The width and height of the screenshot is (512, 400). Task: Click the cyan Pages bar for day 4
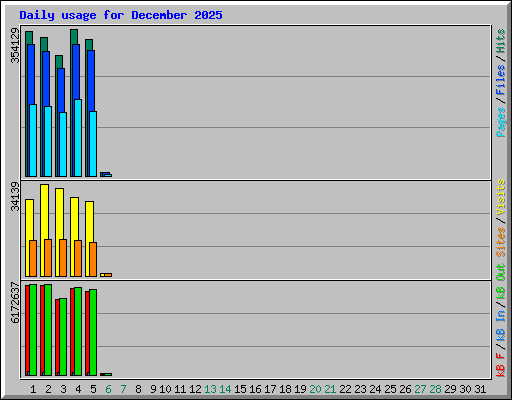click(x=78, y=138)
